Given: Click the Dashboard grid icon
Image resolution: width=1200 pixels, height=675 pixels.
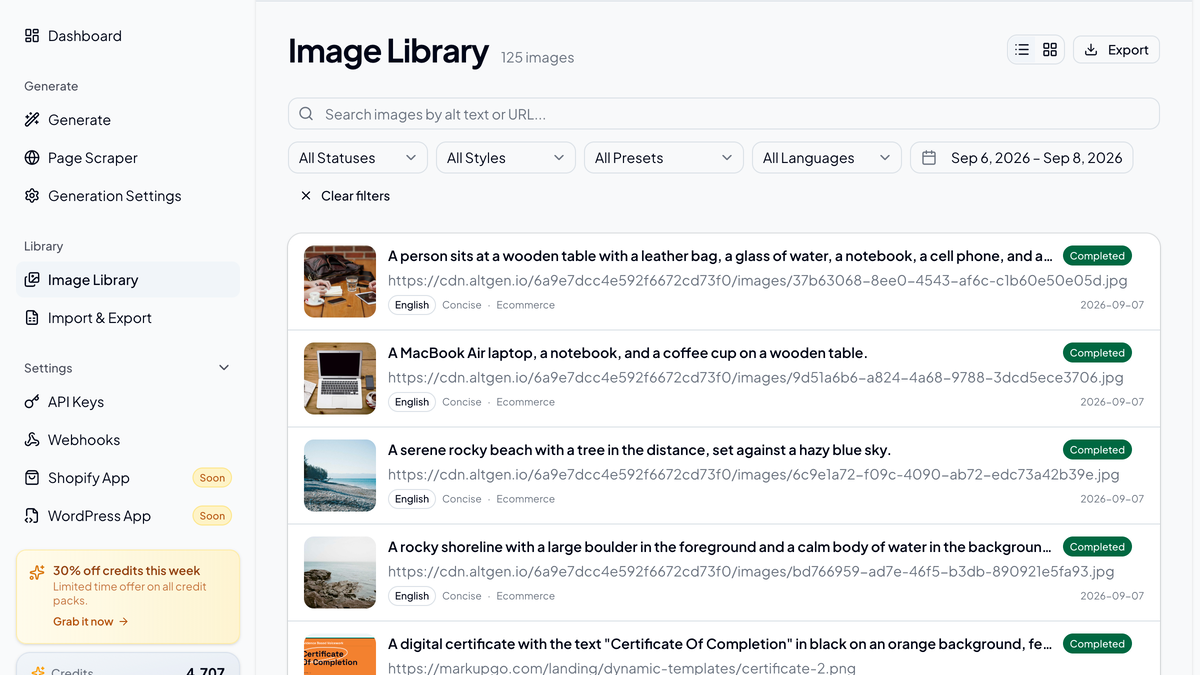Looking at the screenshot, I should point(32,36).
